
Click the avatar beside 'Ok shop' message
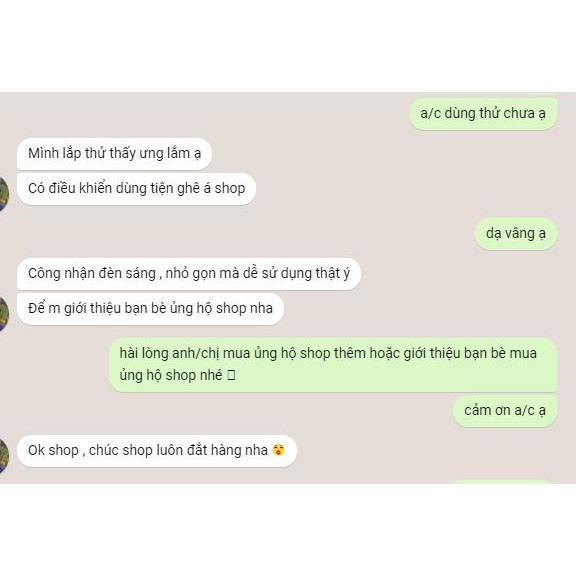click(4, 456)
